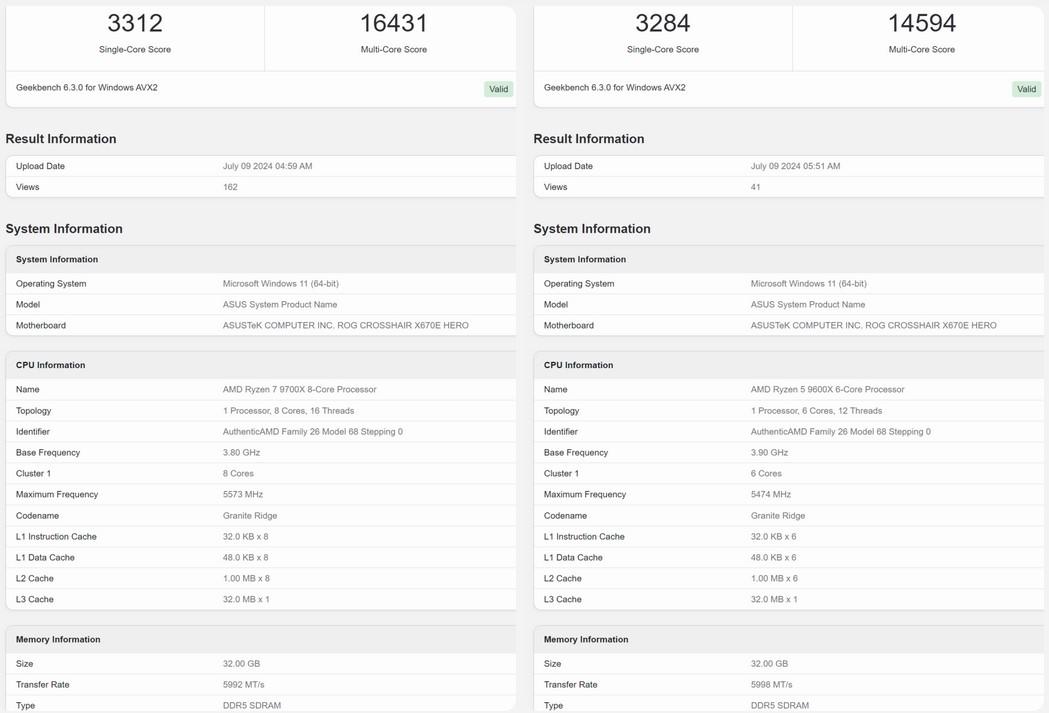This screenshot has height=713, width=1049.
Task: Click the 5992 MT/s transfer rate value
Action: pos(244,684)
